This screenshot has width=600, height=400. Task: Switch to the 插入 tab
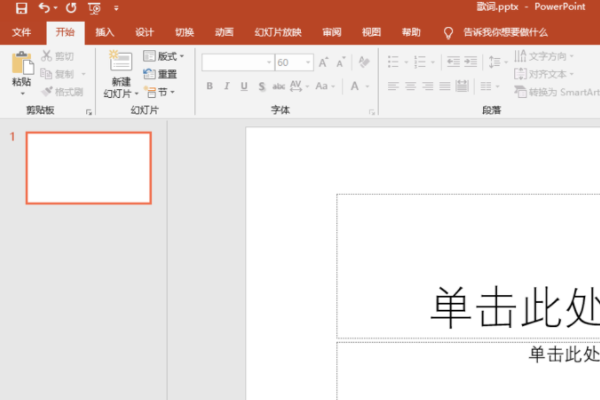(105, 33)
